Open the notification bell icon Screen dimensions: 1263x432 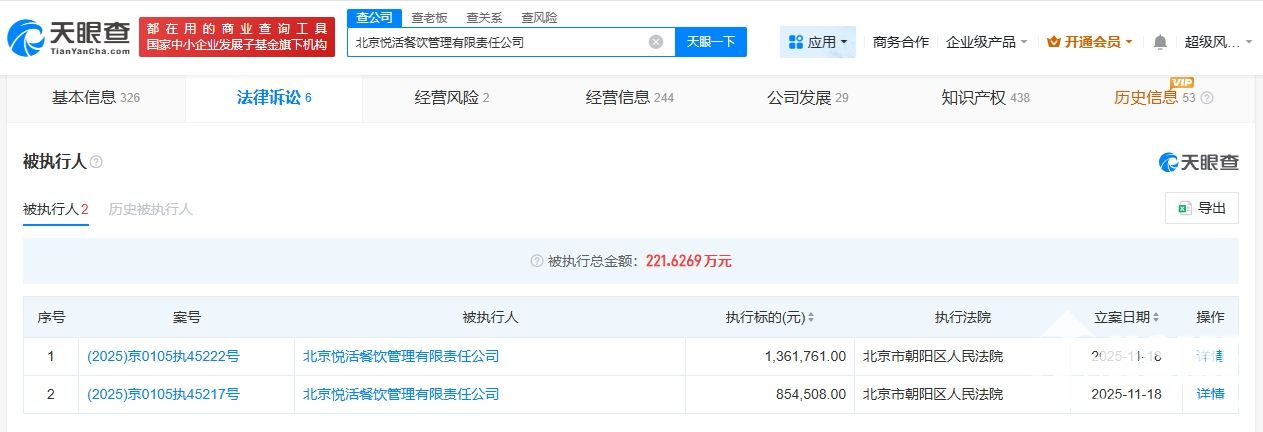[x=1160, y=42]
